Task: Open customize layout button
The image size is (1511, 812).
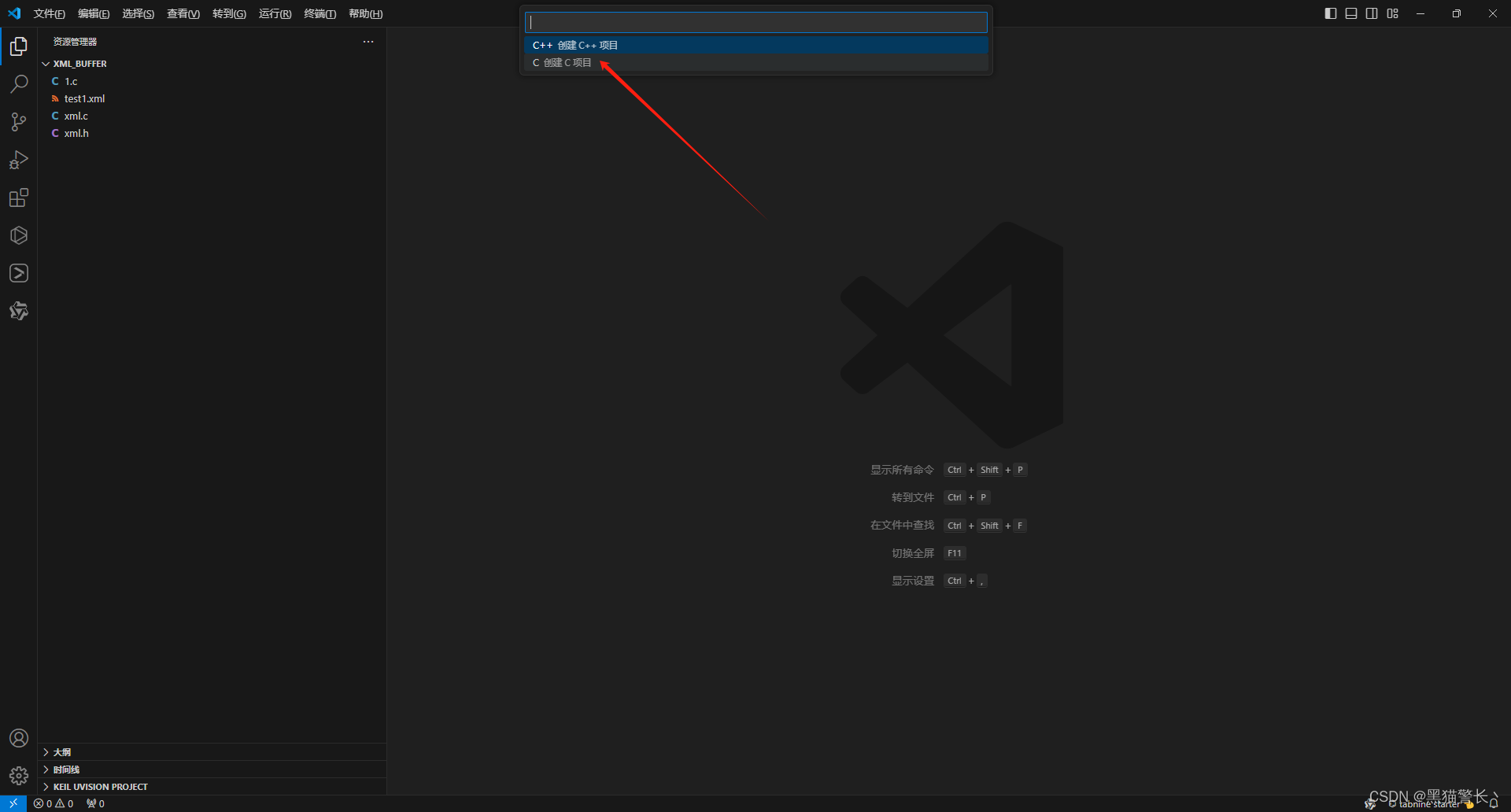Action: pos(1393,13)
